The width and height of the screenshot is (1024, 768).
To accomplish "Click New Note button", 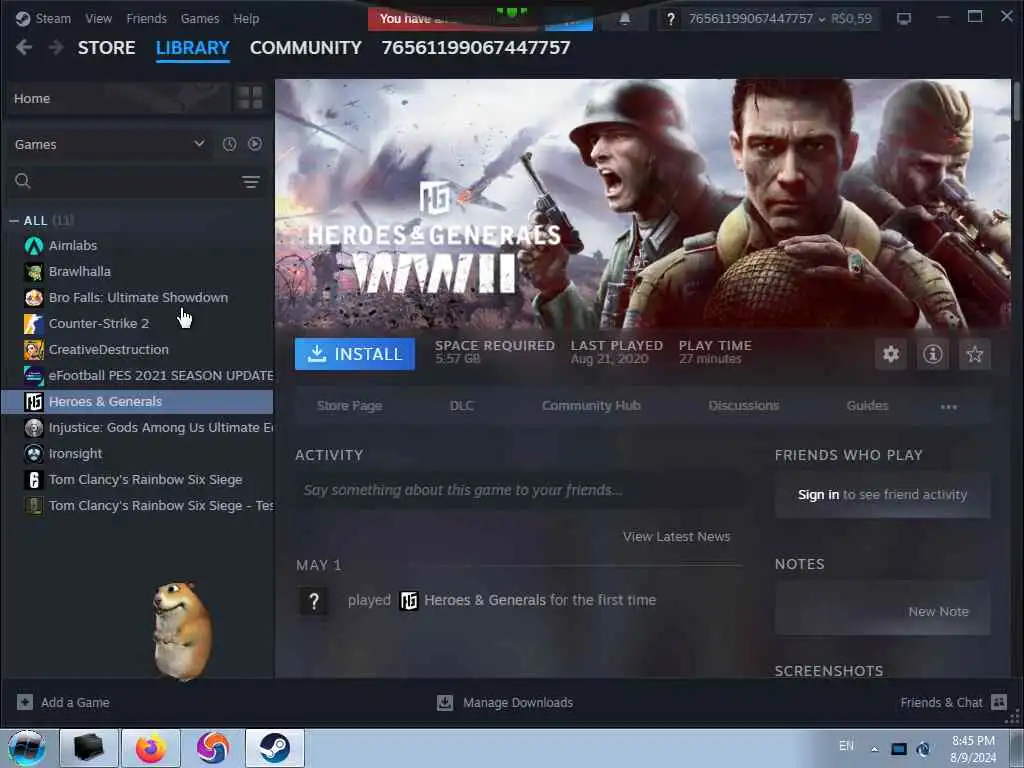I will (938, 611).
